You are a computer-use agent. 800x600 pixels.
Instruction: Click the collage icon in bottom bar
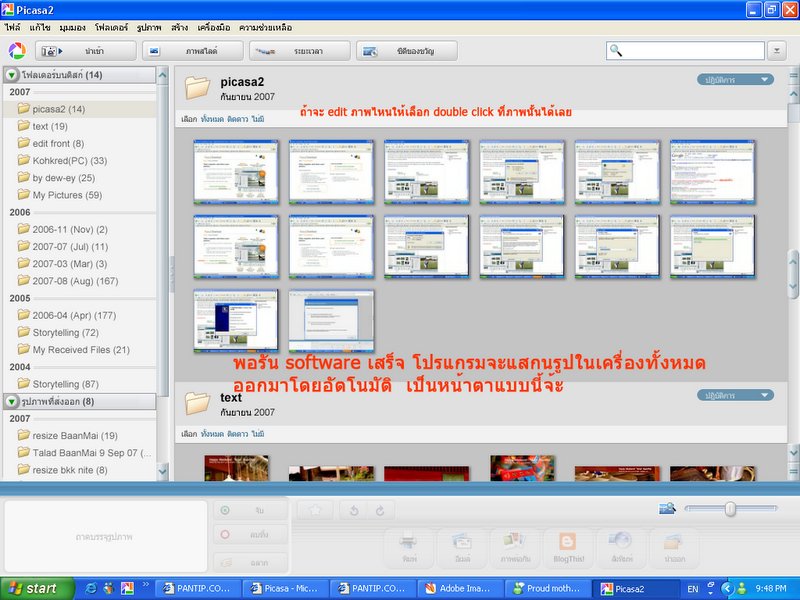pyautogui.click(x=515, y=547)
